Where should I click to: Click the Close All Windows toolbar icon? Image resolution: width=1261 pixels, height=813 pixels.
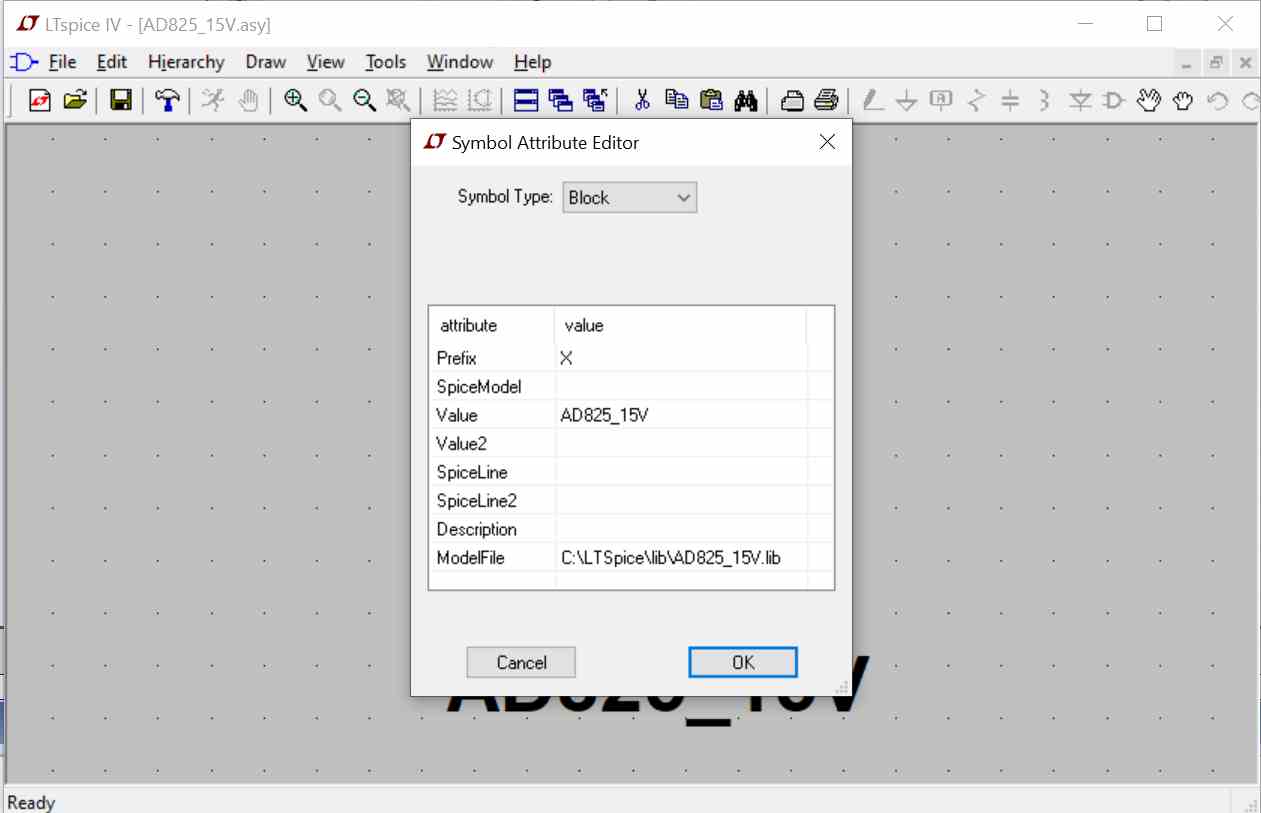coord(596,100)
